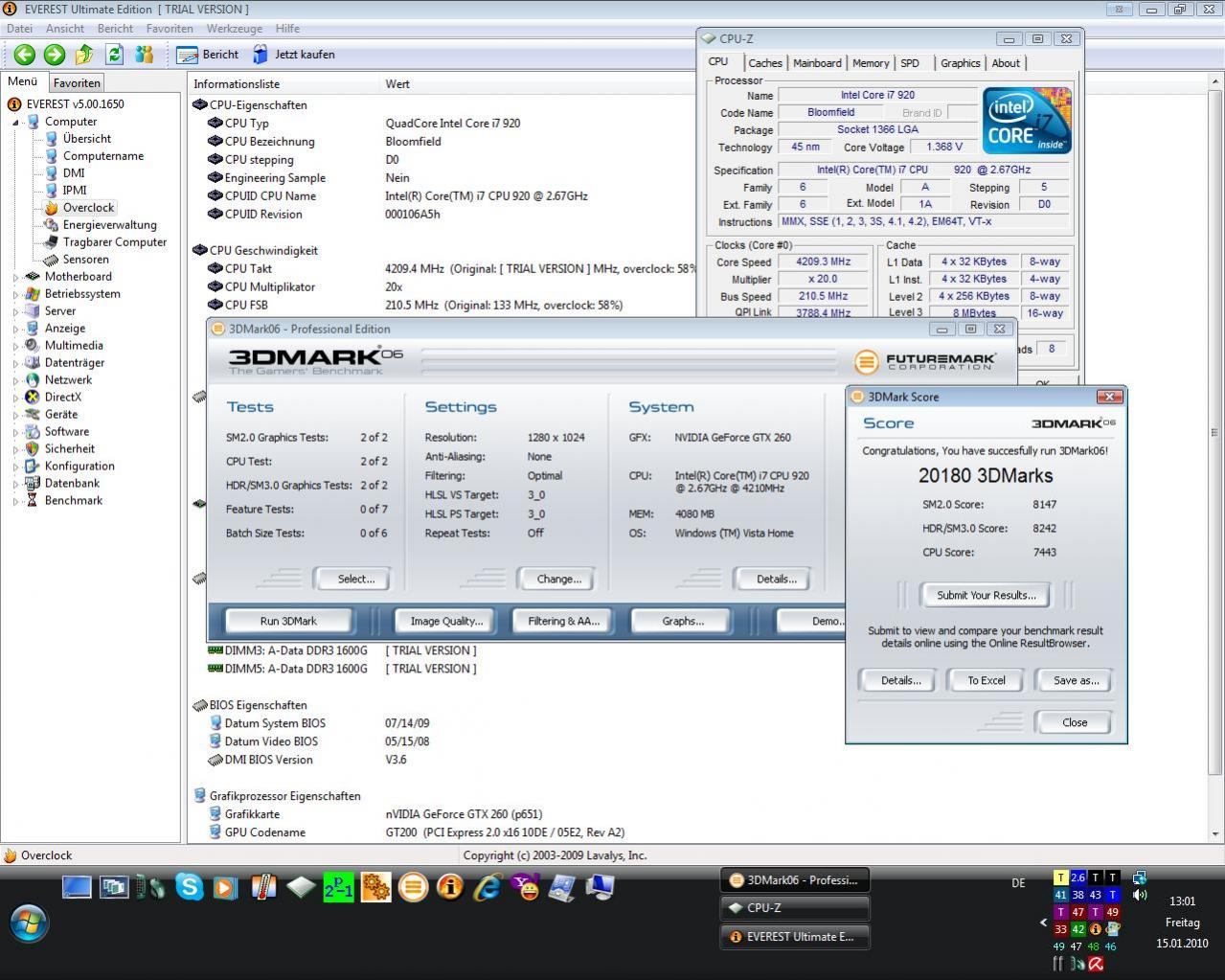Click the Up-level arrow icon in EVEREST toolbar
The width and height of the screenshot is (1225, 980).
tap(84, 55)
